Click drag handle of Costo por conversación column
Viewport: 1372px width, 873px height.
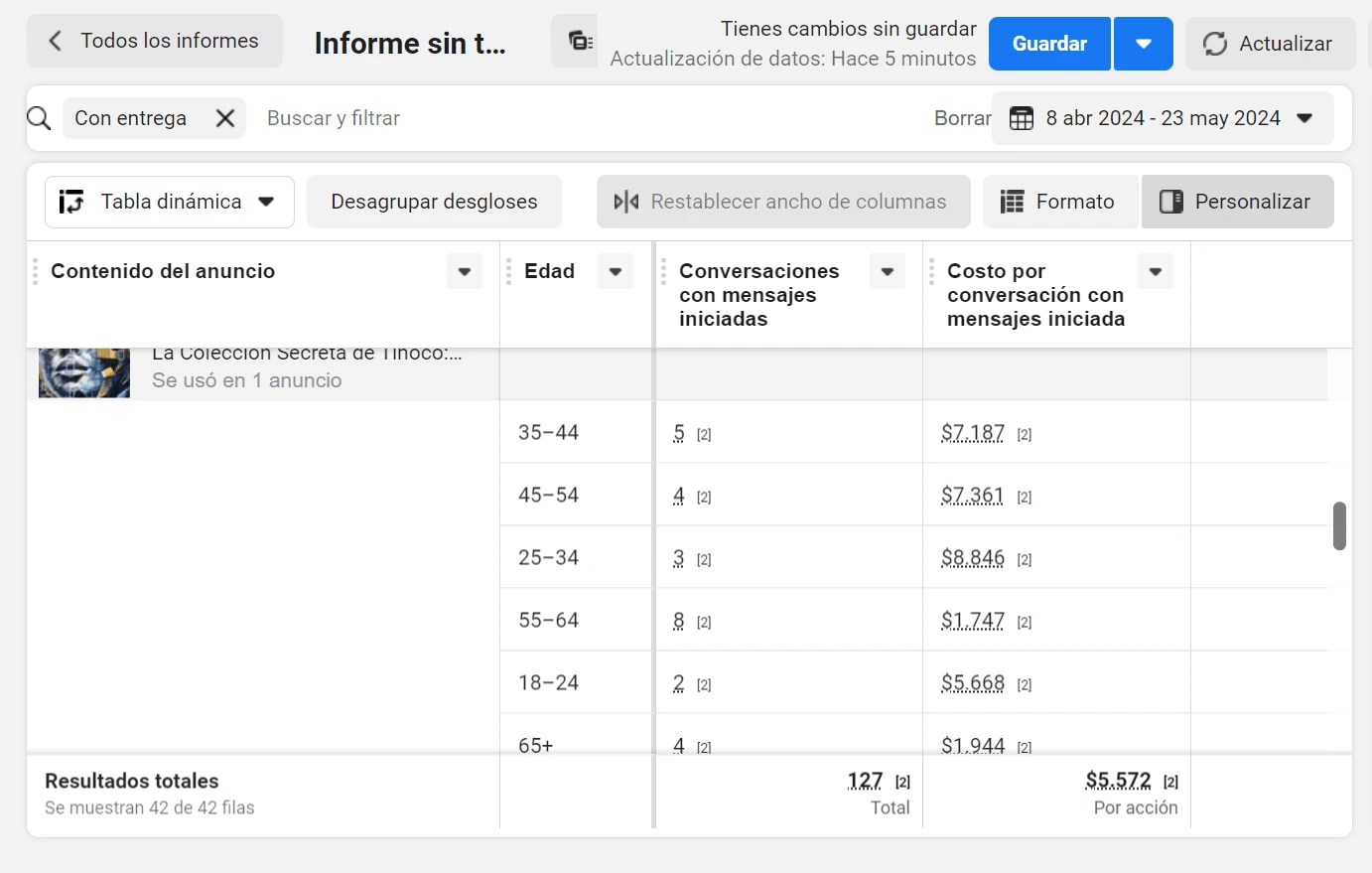[931, 271]
